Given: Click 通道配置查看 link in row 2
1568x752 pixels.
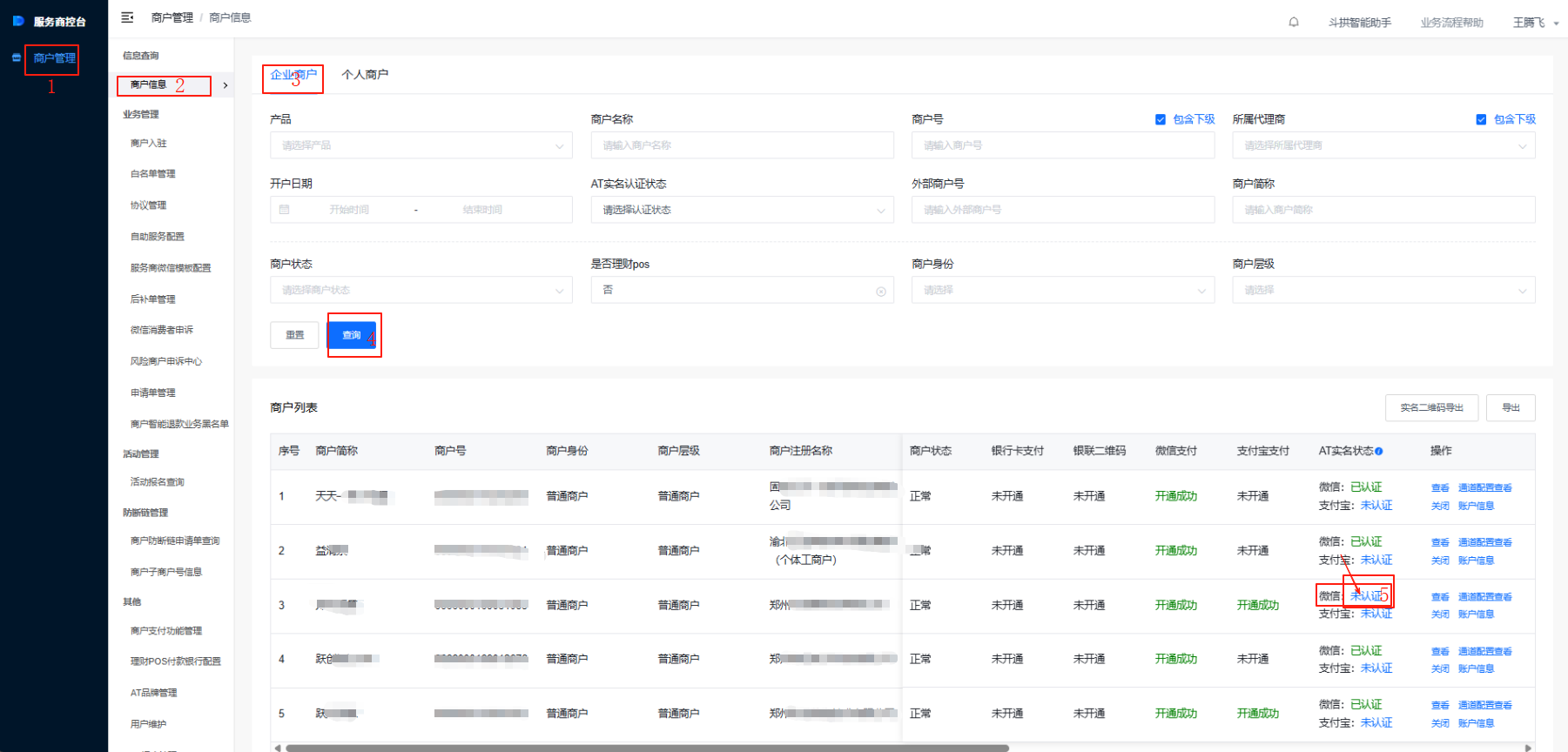Looking at the screenshot, I should (1484, 542).
